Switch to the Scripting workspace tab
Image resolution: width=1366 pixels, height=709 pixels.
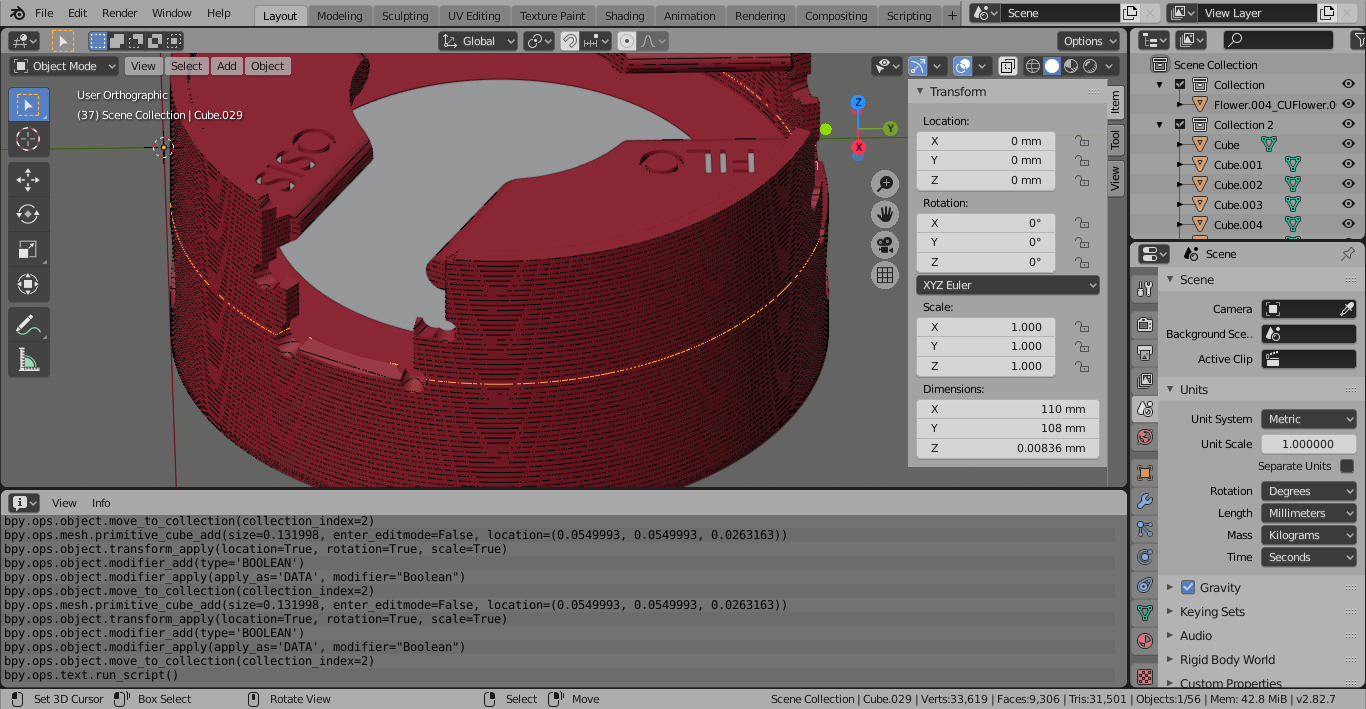click(x=909, y=16)
